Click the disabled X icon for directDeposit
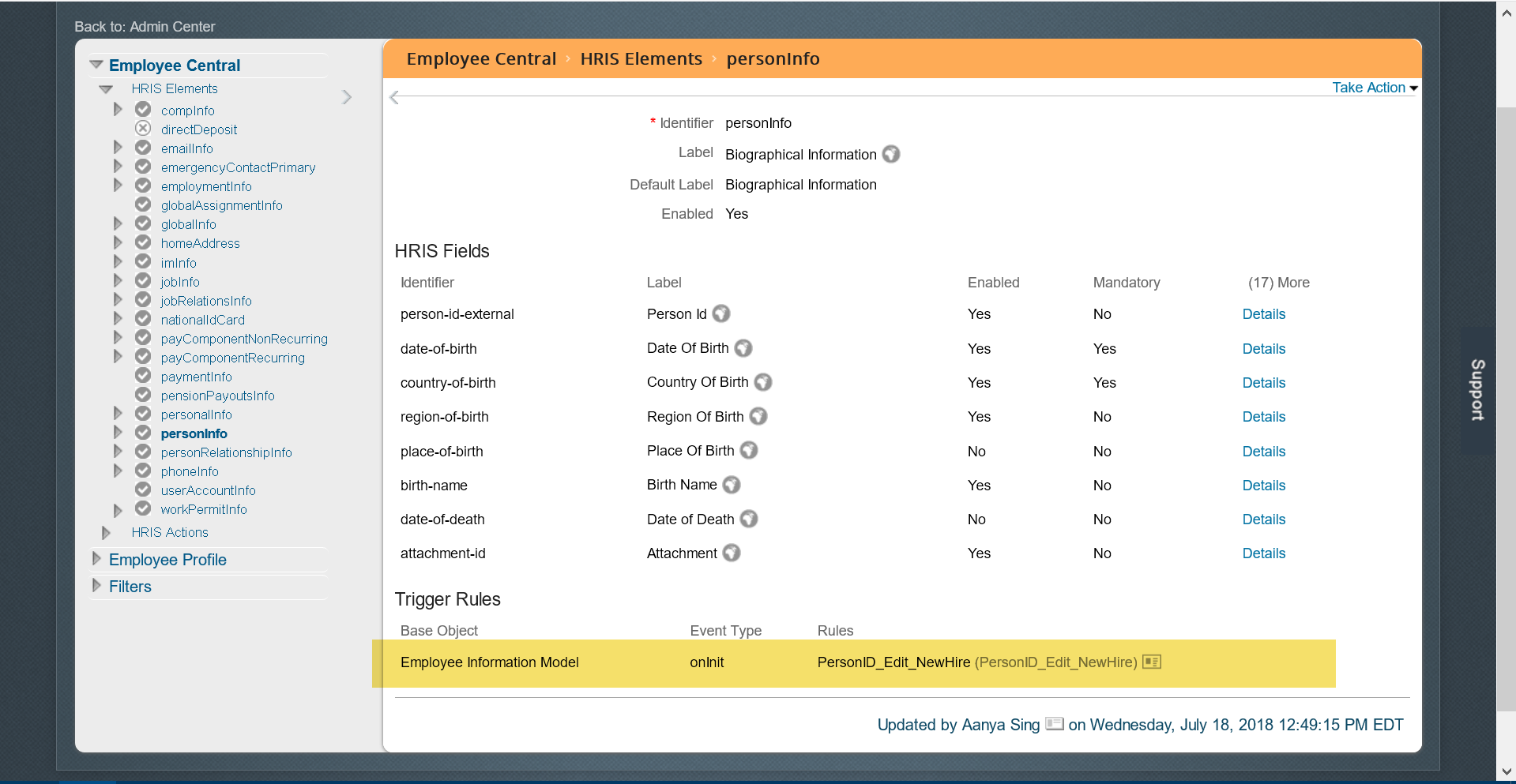 (143, 129)
